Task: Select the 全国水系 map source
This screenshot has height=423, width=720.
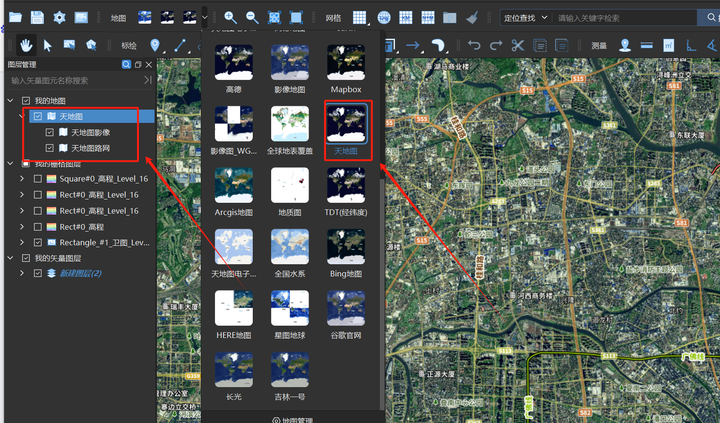Action: 290,253
